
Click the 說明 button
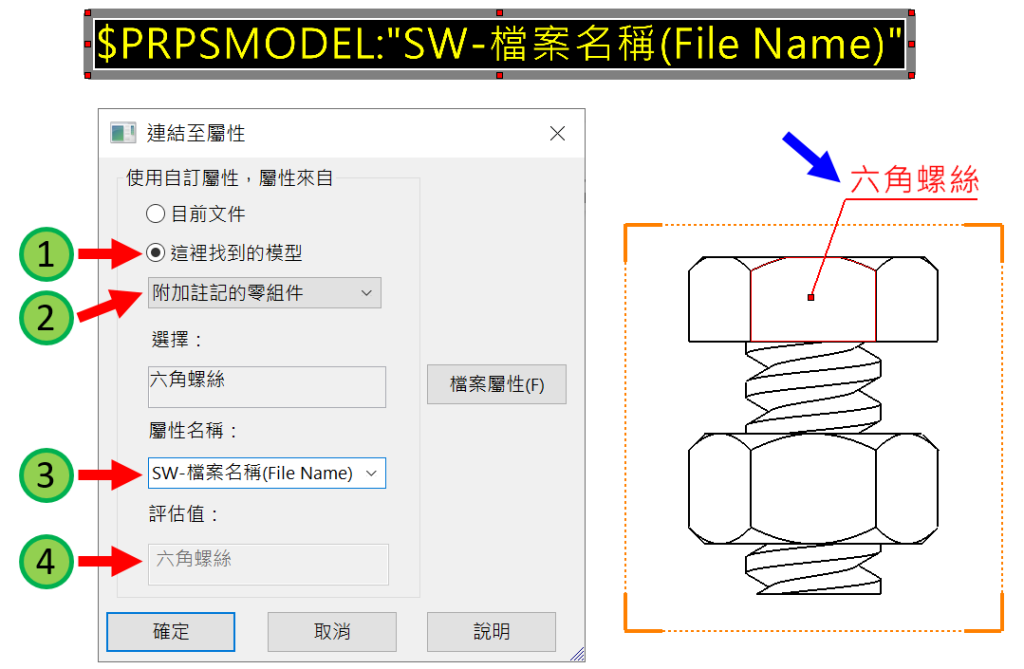coord(491,632)
